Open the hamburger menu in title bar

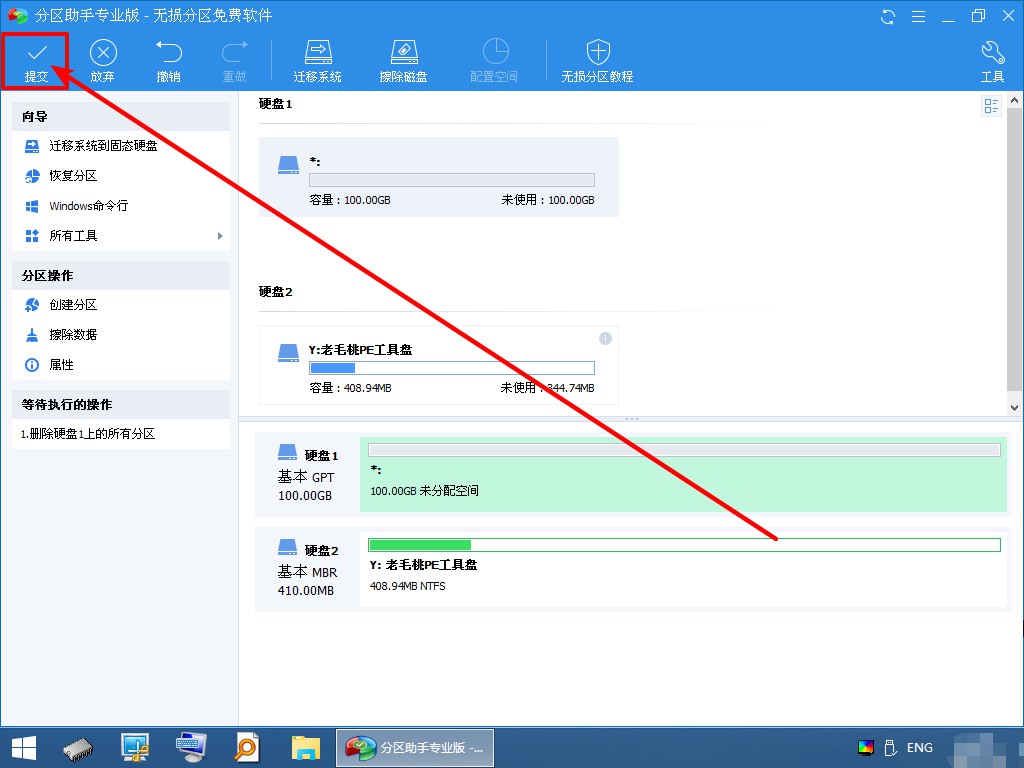pyautogui.click(x=918, y=16)
